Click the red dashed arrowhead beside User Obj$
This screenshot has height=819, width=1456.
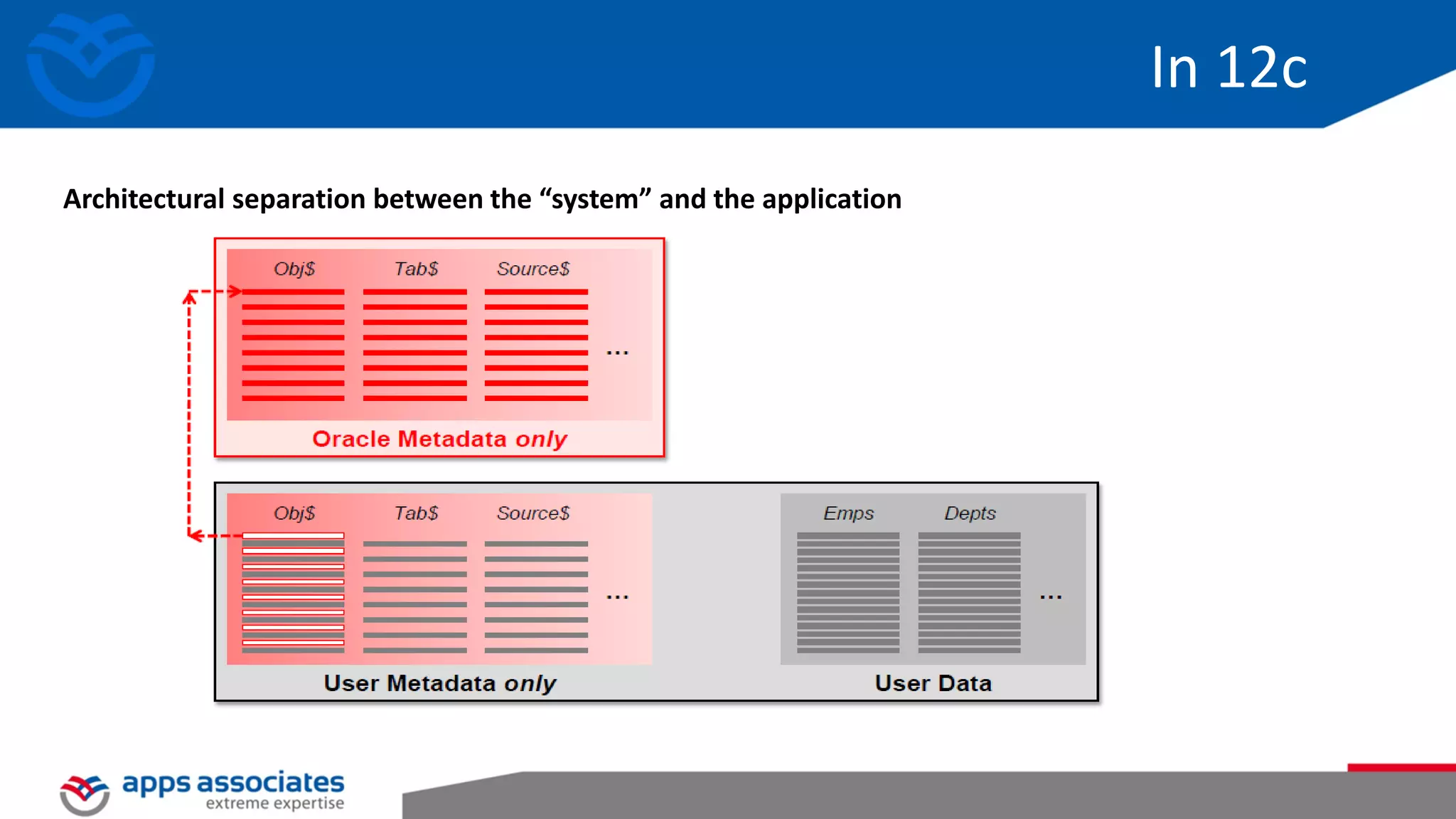point(196,535)
